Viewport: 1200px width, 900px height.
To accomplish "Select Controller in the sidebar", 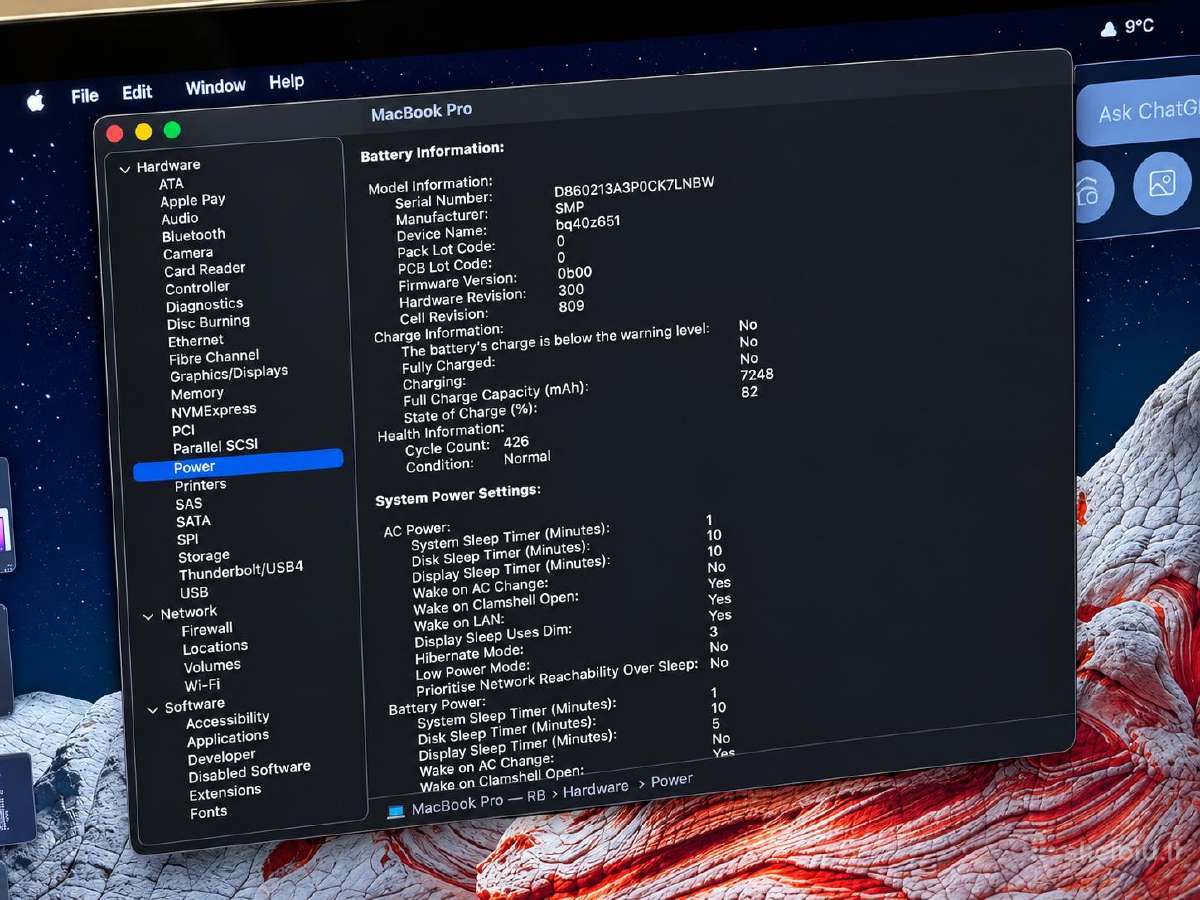I will (x=197, y=287).
